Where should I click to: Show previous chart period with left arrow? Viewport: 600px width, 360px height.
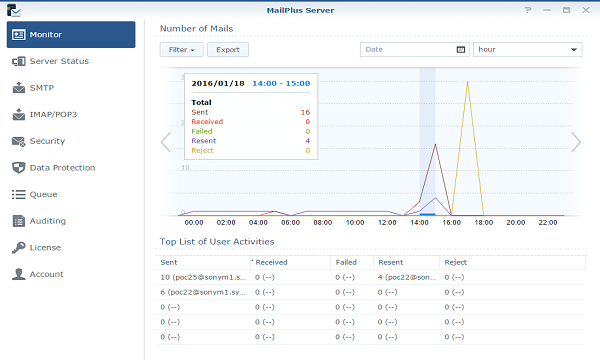point(166,142)
